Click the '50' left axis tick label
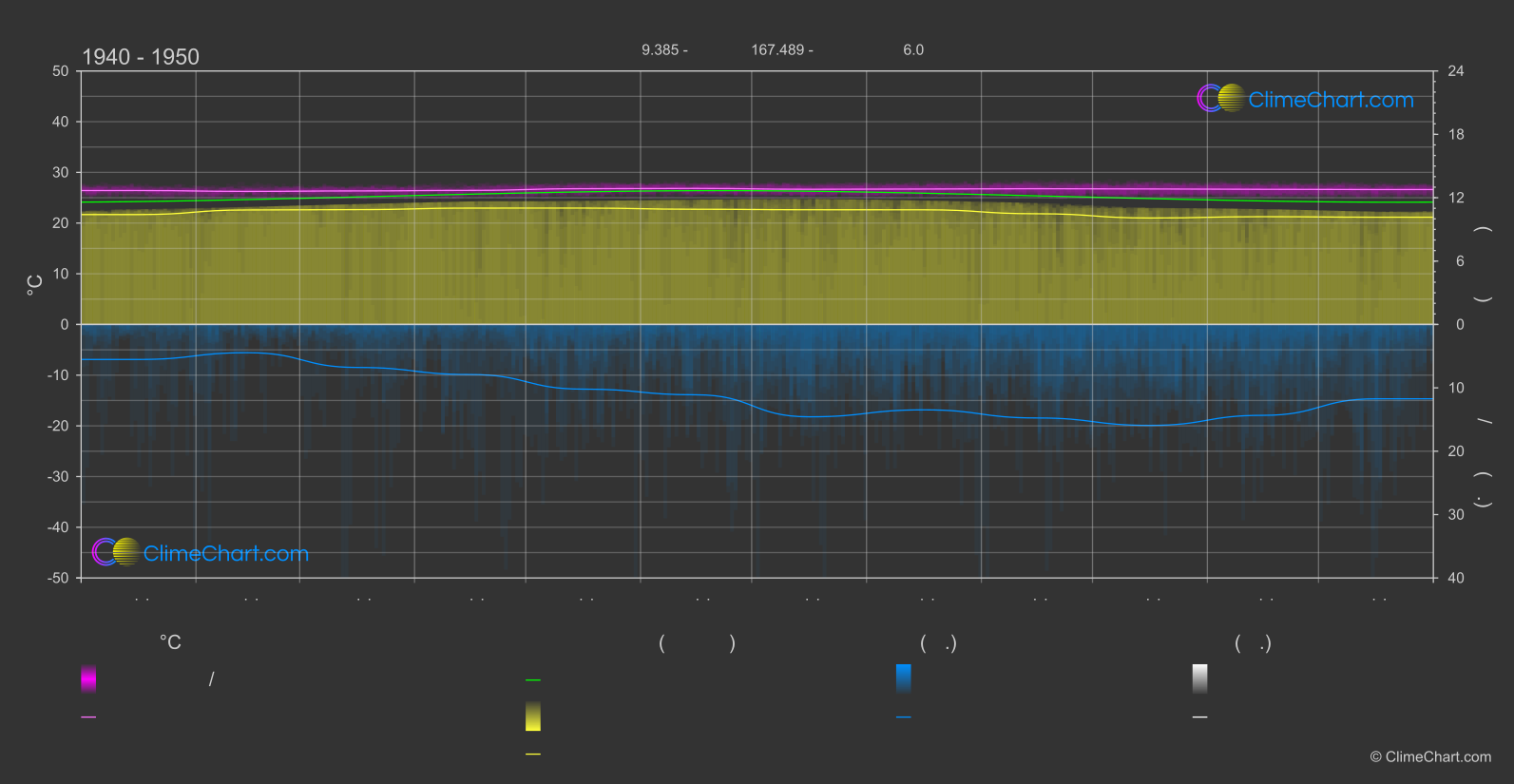1514x784 pixels. [x=61, y=71]
